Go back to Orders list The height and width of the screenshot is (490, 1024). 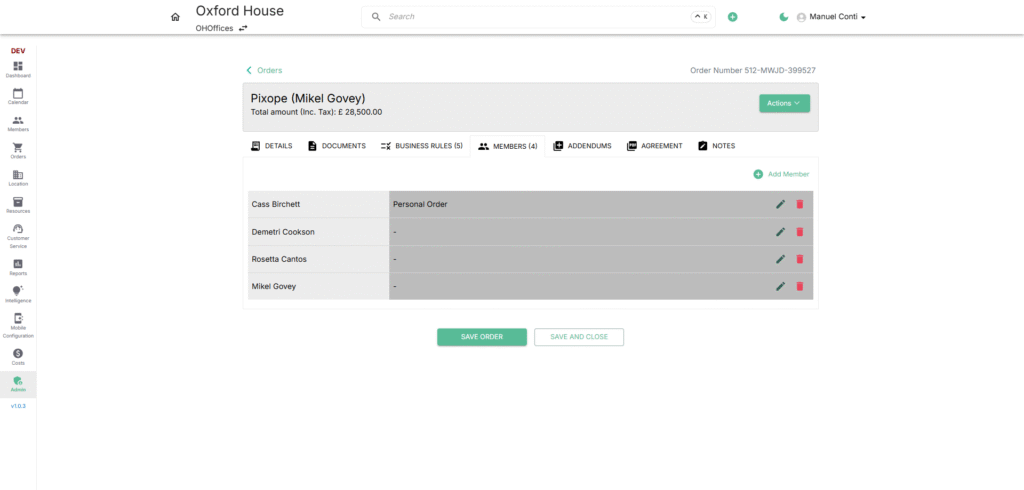click(264, 70)
